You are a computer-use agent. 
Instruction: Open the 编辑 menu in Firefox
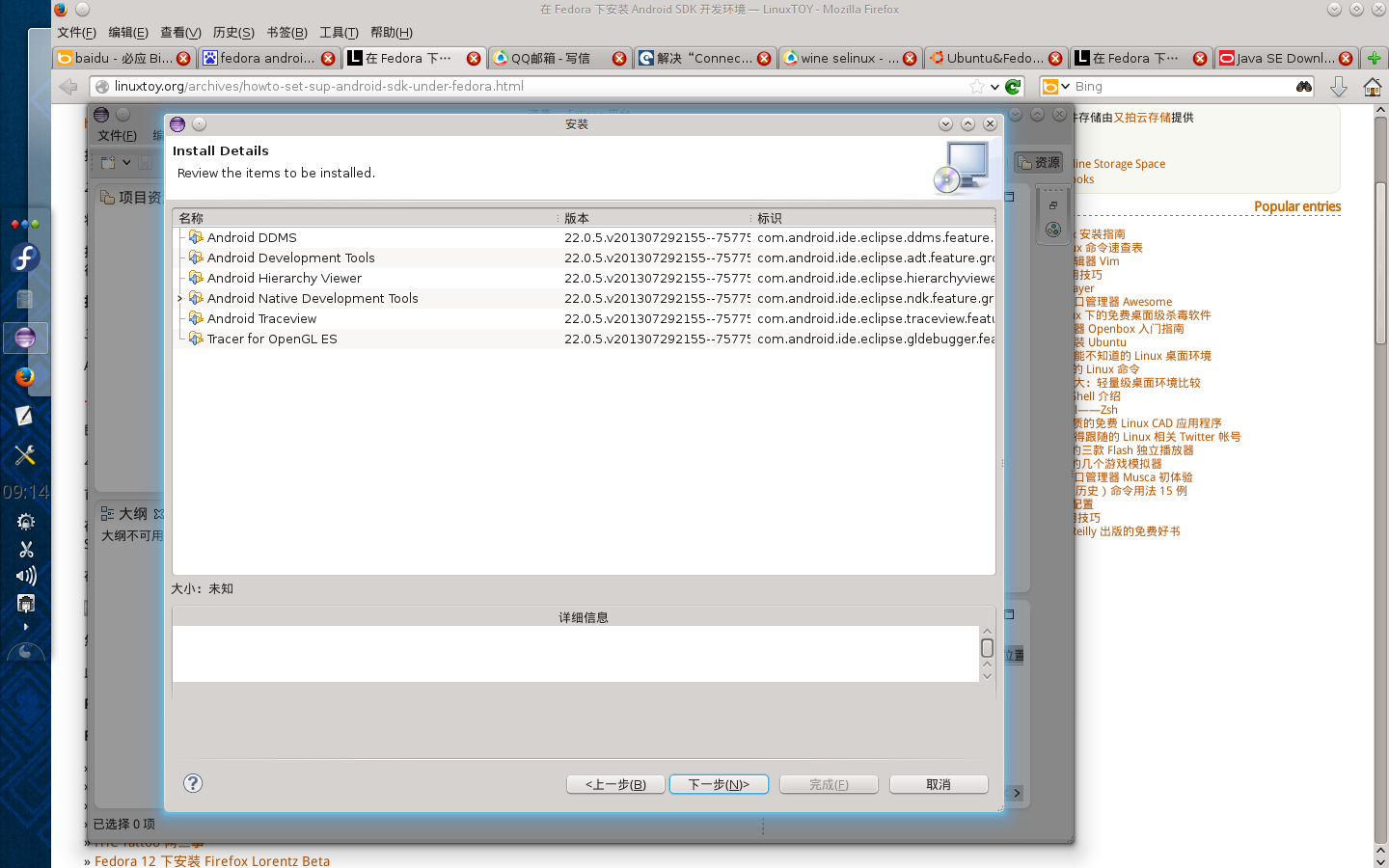click(x=128, y=32)
